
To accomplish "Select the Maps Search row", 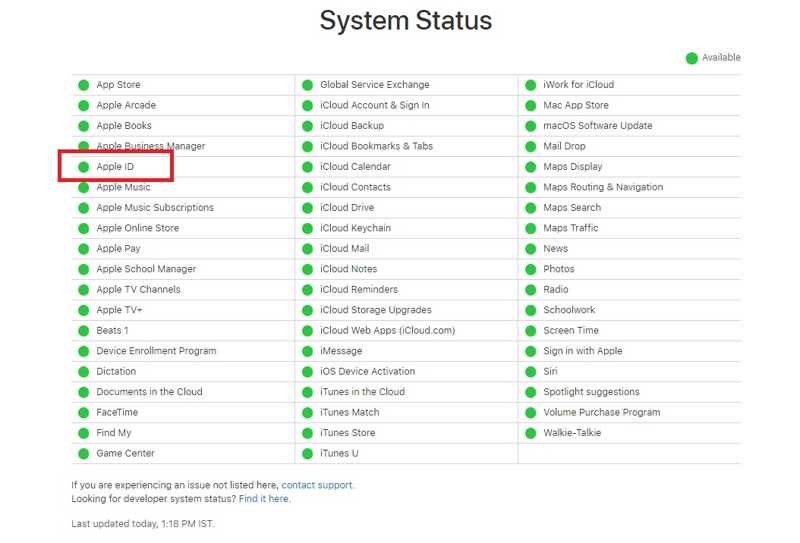I will point(630,208).
